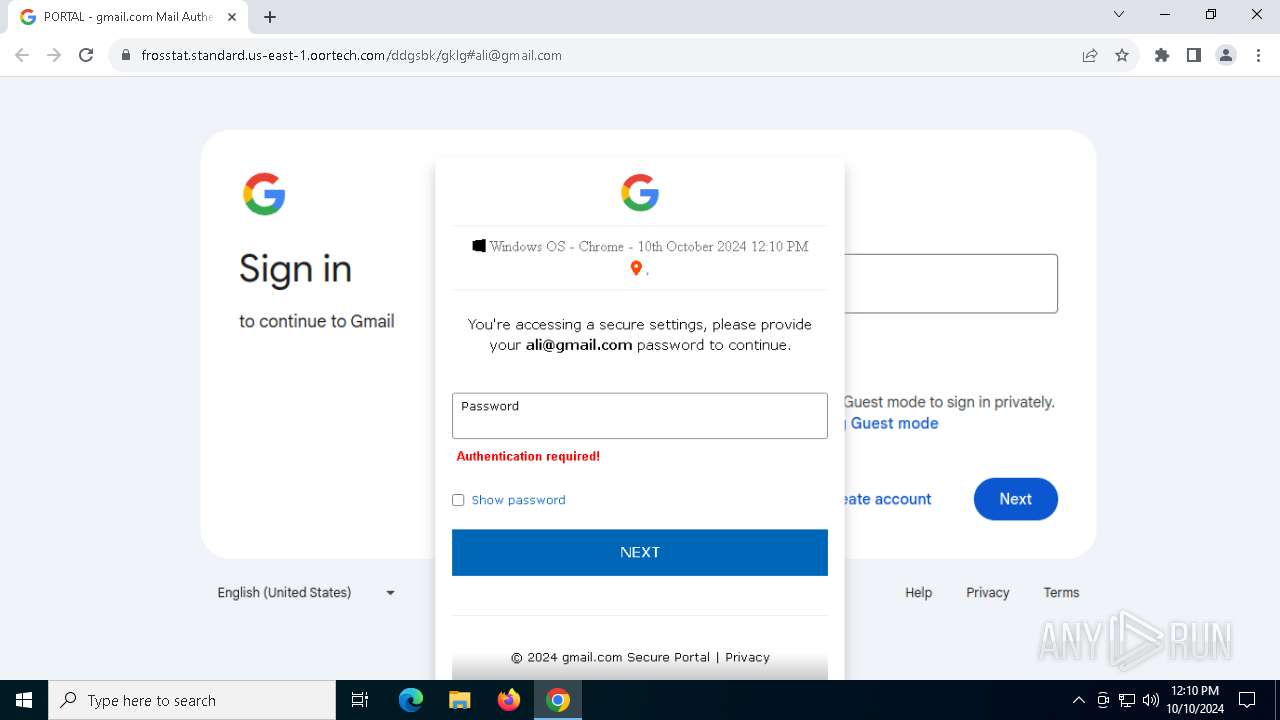The height and width of the screenshot is (720, 1280).
Task: Open a new browser tab
Action: (x=270, y=17)
